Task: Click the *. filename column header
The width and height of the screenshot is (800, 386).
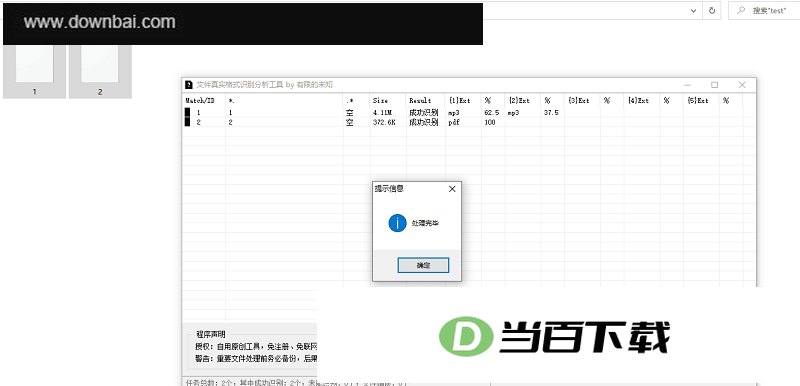Action: [x=284, y=100]
